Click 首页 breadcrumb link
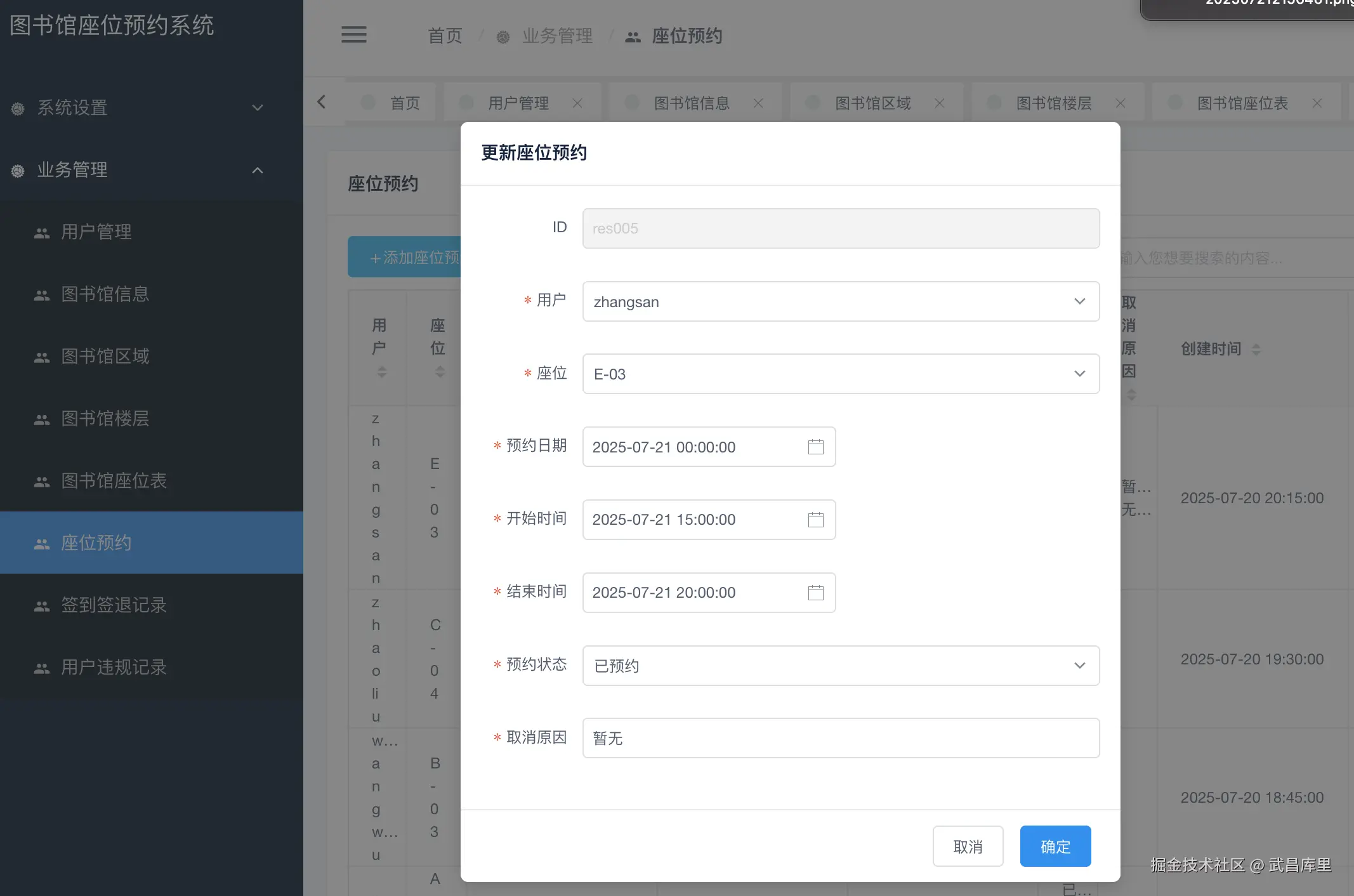Viewport: 1354px width, 896px height. click(x=445, y=36)
